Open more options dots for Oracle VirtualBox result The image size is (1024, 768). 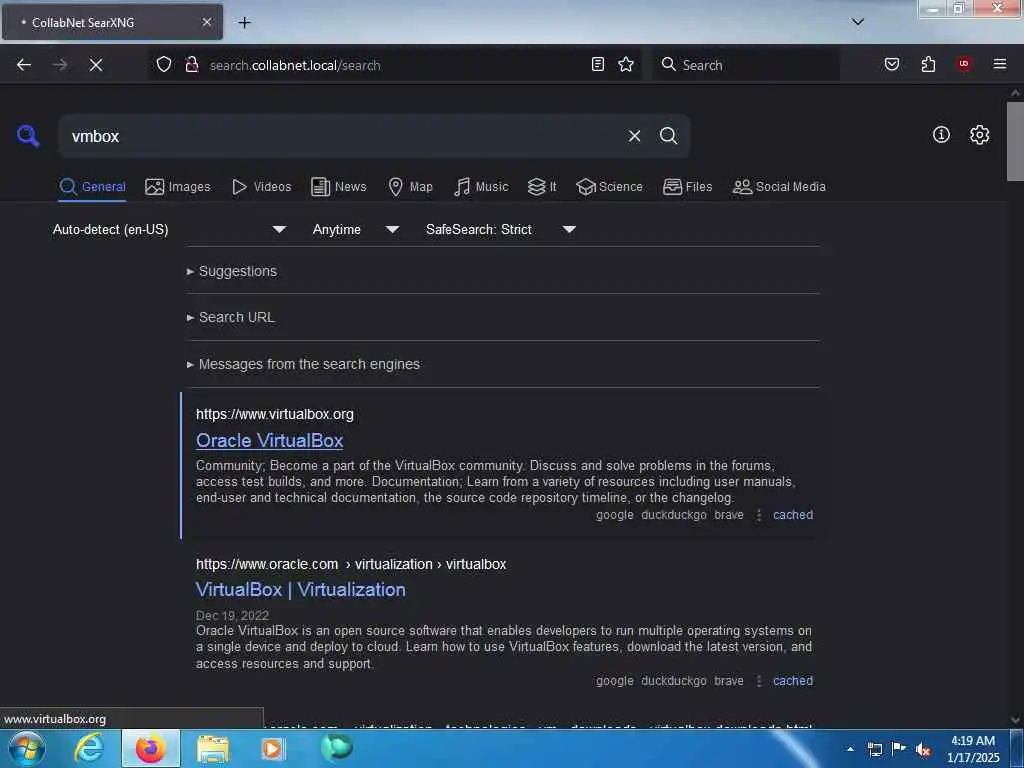758,515
